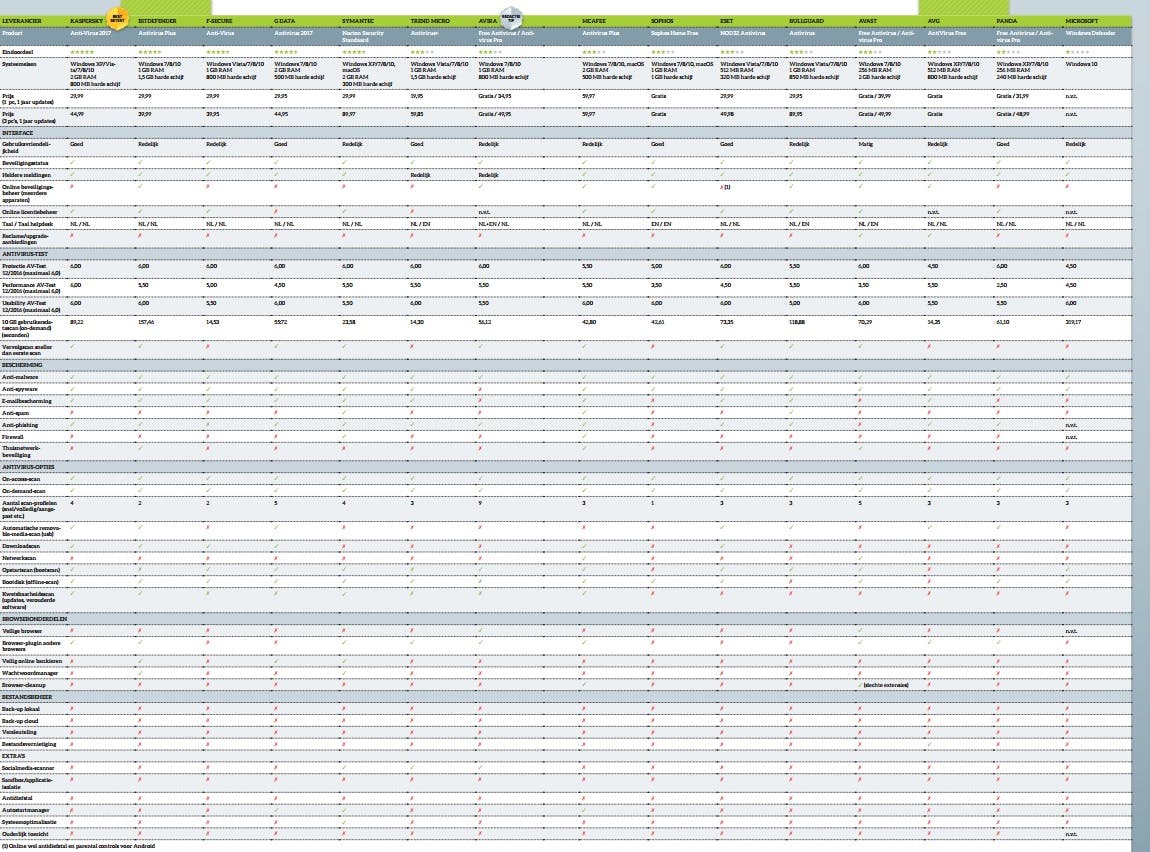The image size is (1150, 852).
Task: Click the SYMANTEC column header
Action: 359,21
